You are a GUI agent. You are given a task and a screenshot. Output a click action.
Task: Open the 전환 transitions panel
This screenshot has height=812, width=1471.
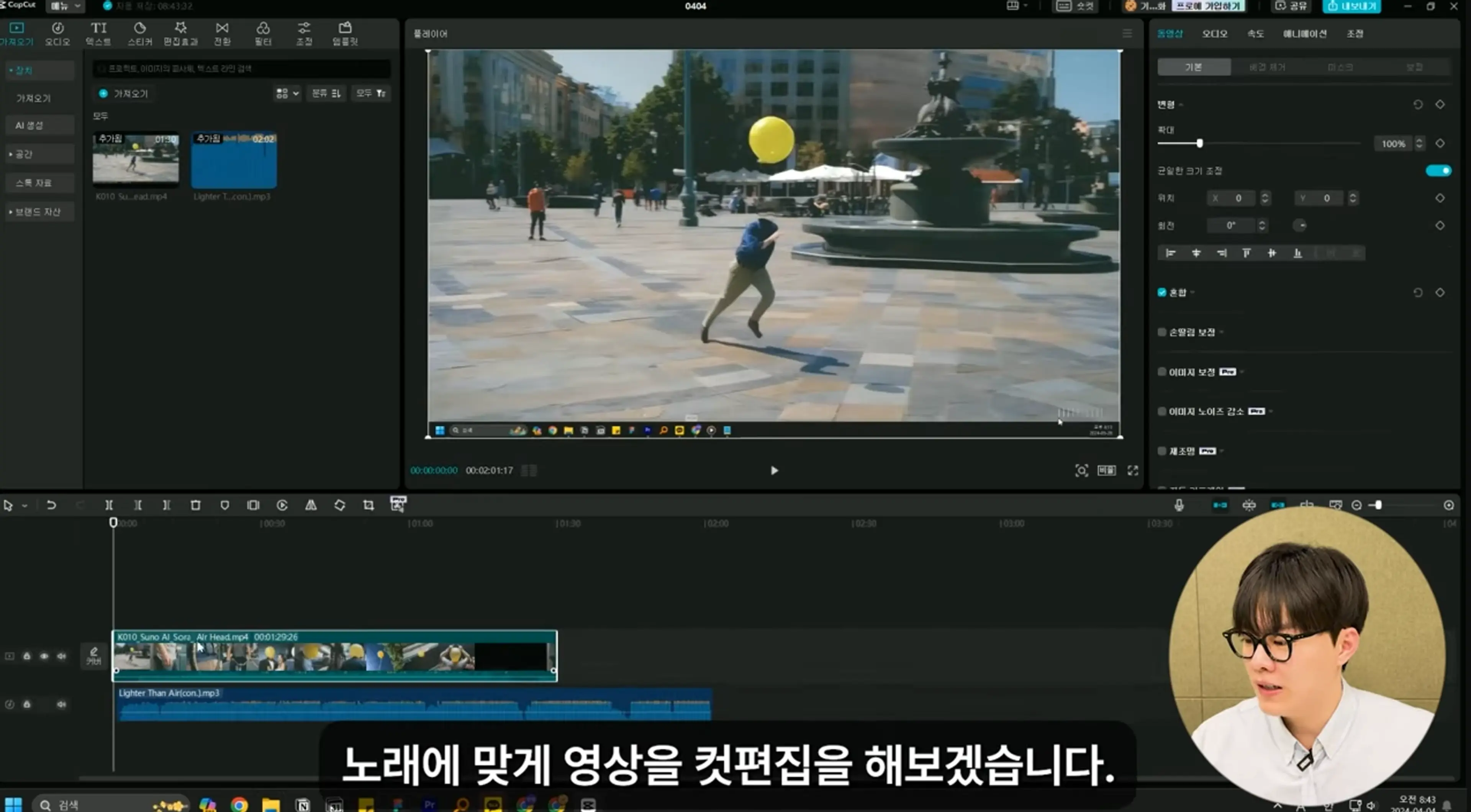point(222,34)
